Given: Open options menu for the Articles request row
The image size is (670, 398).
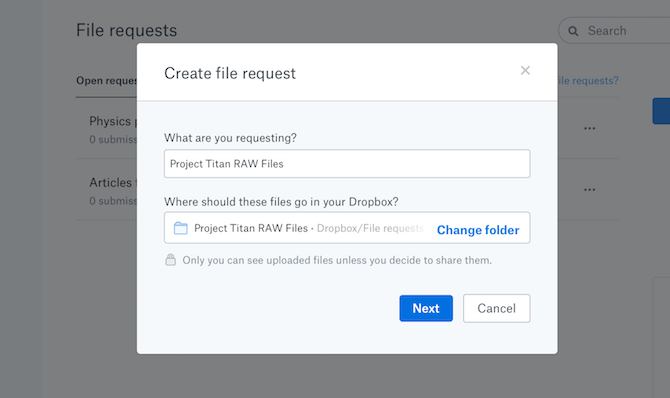Looking at the screenshot, I should (590, 189).
